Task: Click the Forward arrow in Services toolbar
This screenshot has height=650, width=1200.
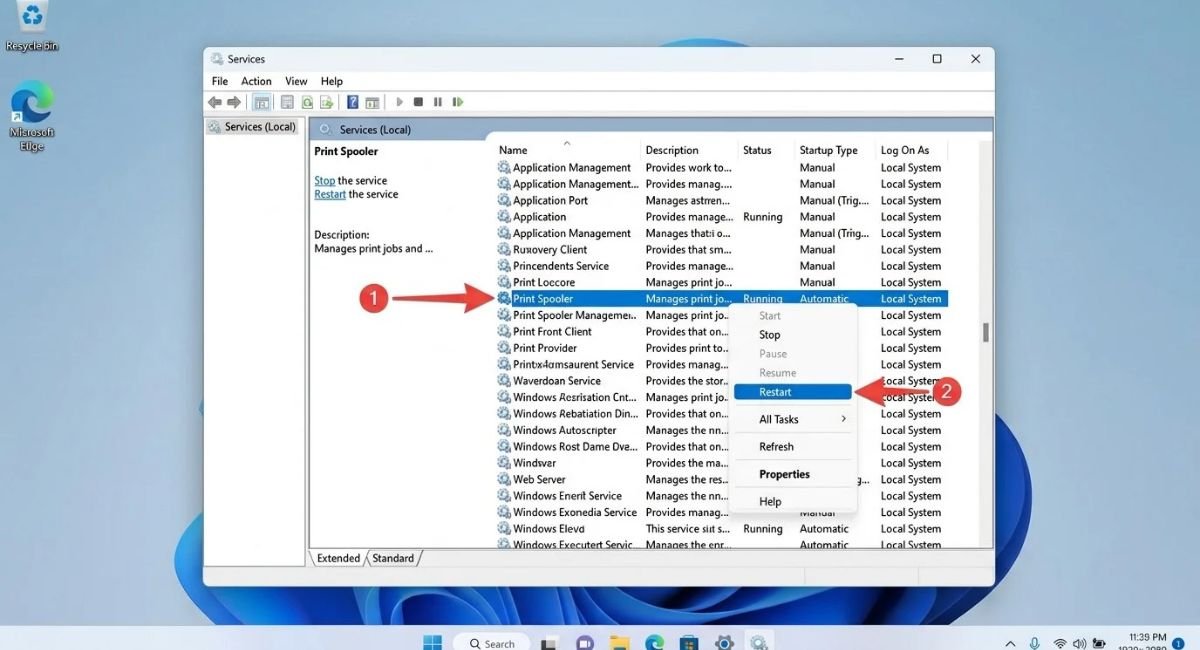Action: [x=234, y=102]
